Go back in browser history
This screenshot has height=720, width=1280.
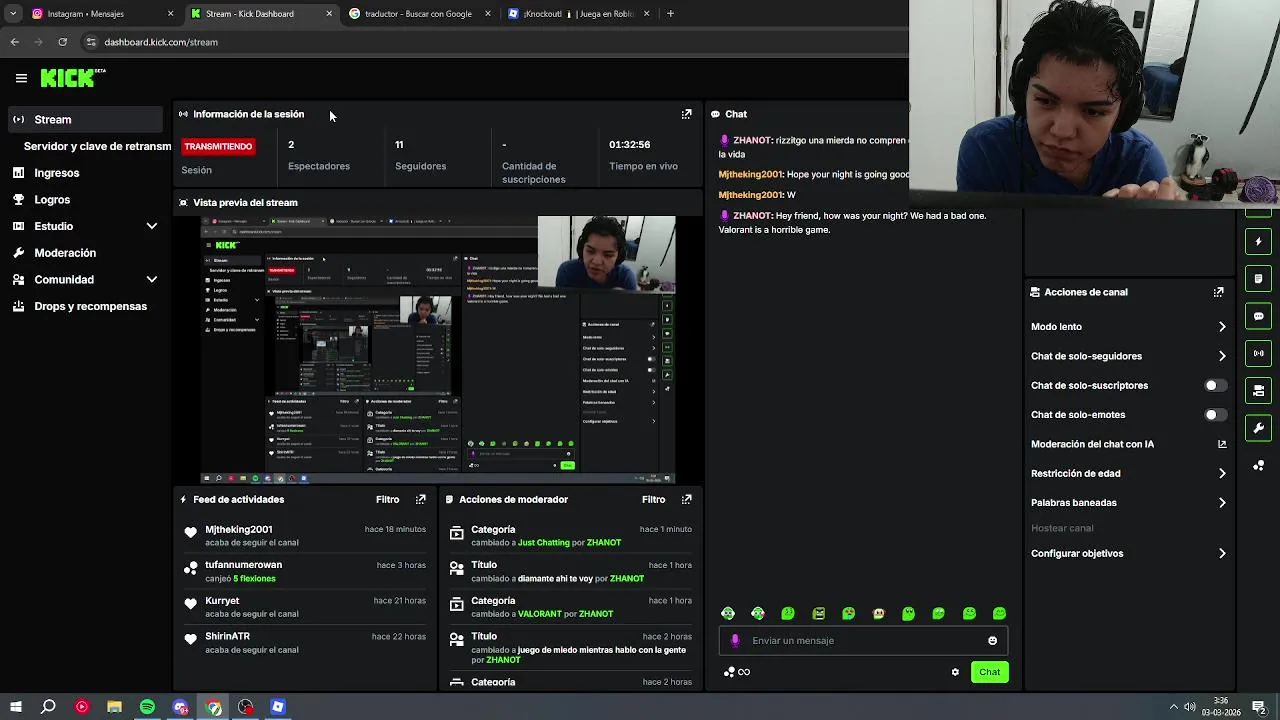(x=14, y=42)
